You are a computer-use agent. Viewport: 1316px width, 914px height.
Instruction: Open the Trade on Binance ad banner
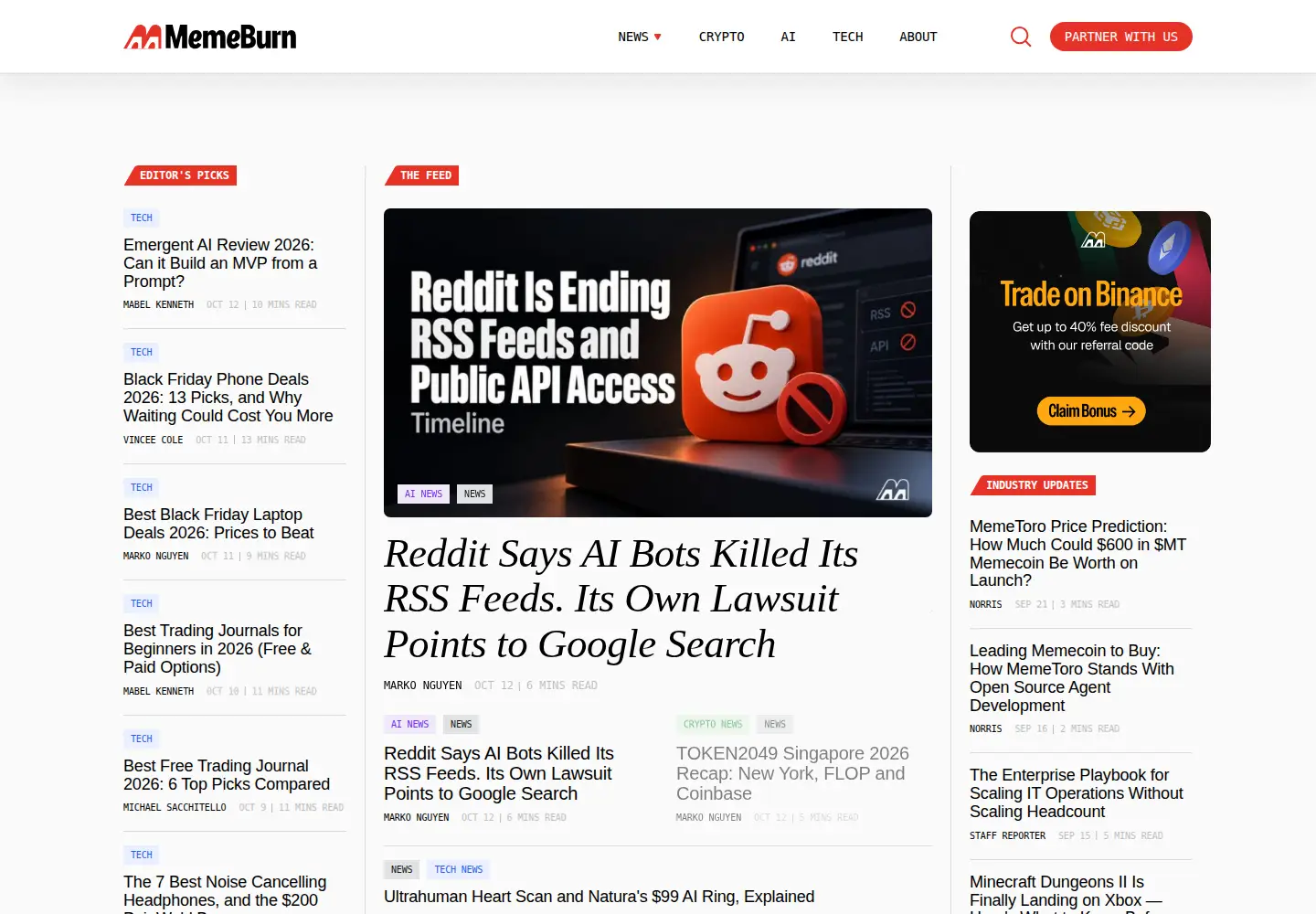tap(1090, 332)
